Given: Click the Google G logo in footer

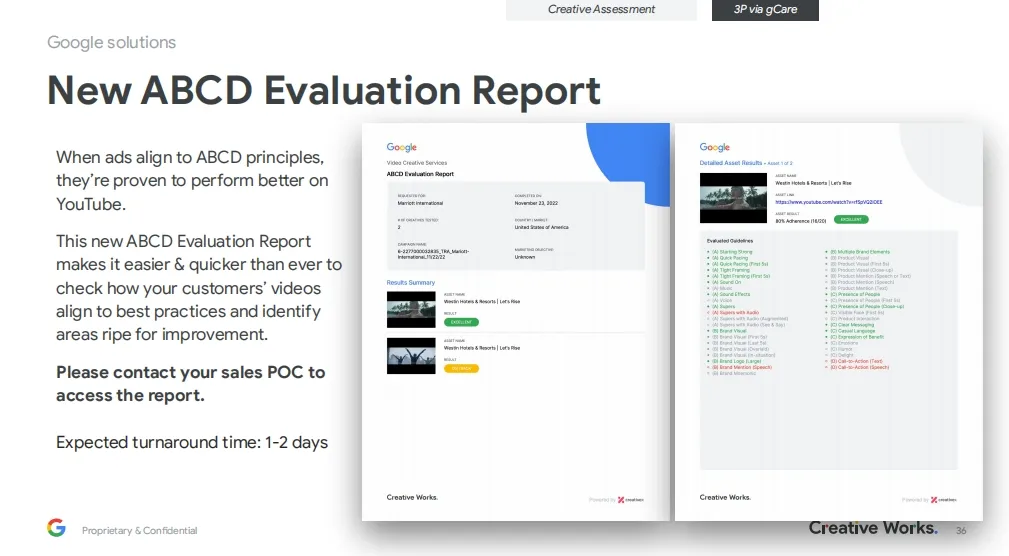Looking at the screenshot, I should click(56, 528).
